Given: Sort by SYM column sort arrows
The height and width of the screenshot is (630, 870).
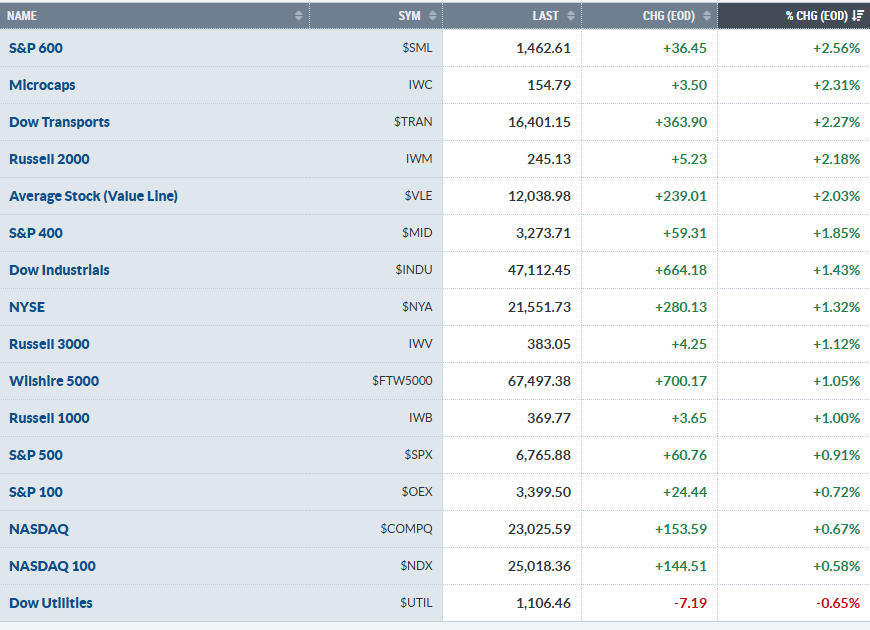Looking at the screenshot, I should point(432,16).
